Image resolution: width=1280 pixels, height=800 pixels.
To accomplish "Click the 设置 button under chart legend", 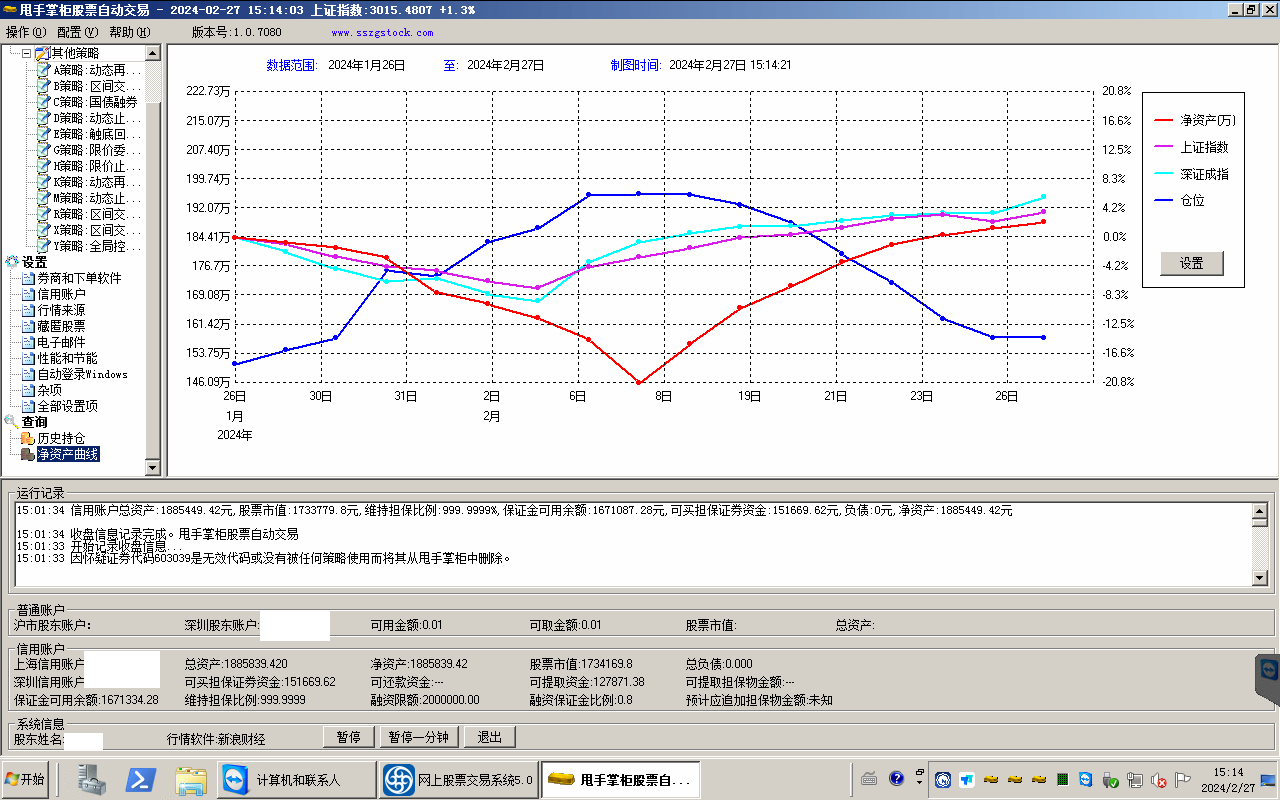I will click(x=1191, y=264).
